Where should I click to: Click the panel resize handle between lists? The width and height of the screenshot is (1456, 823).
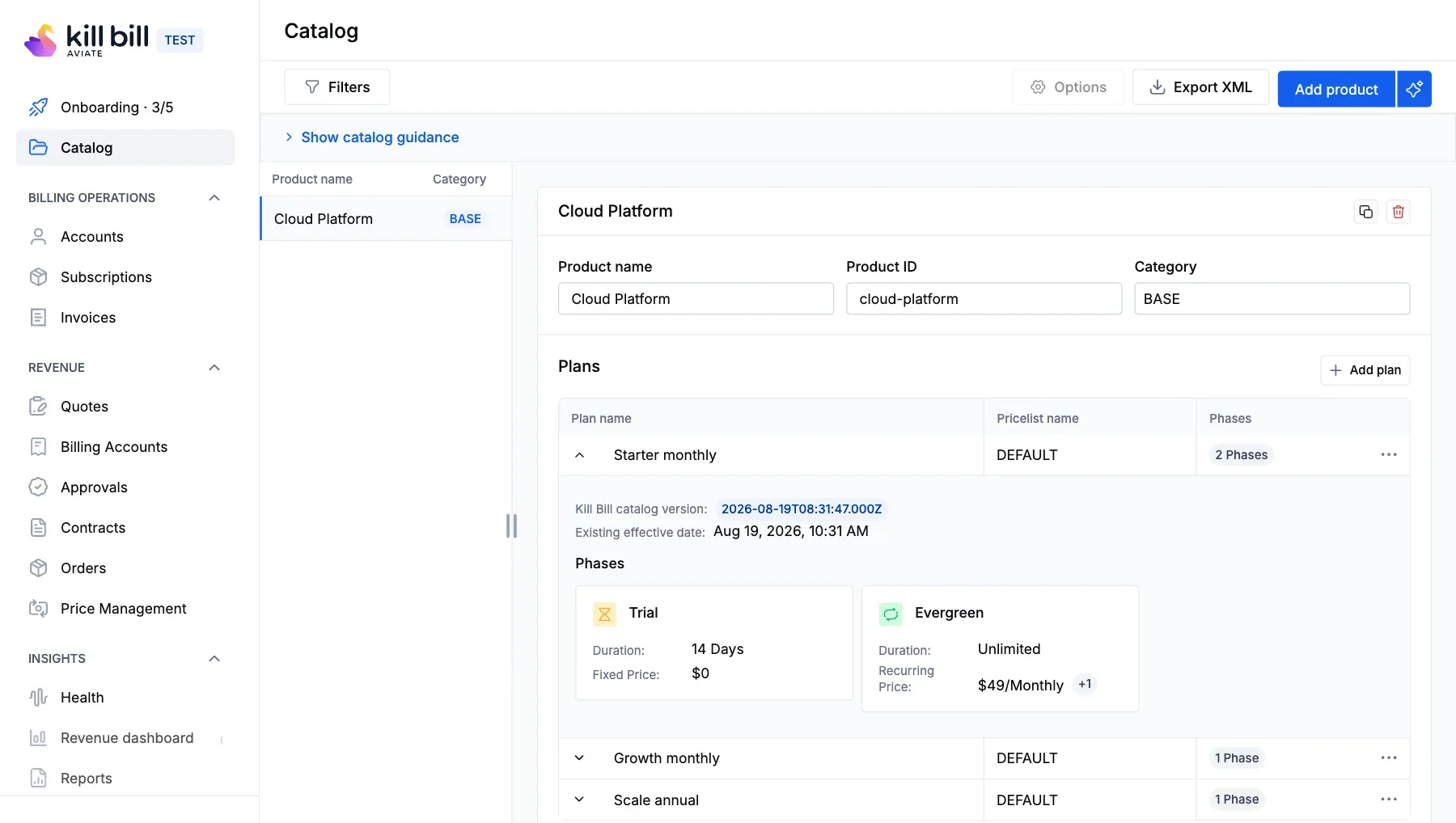click(x=511, y=526)
